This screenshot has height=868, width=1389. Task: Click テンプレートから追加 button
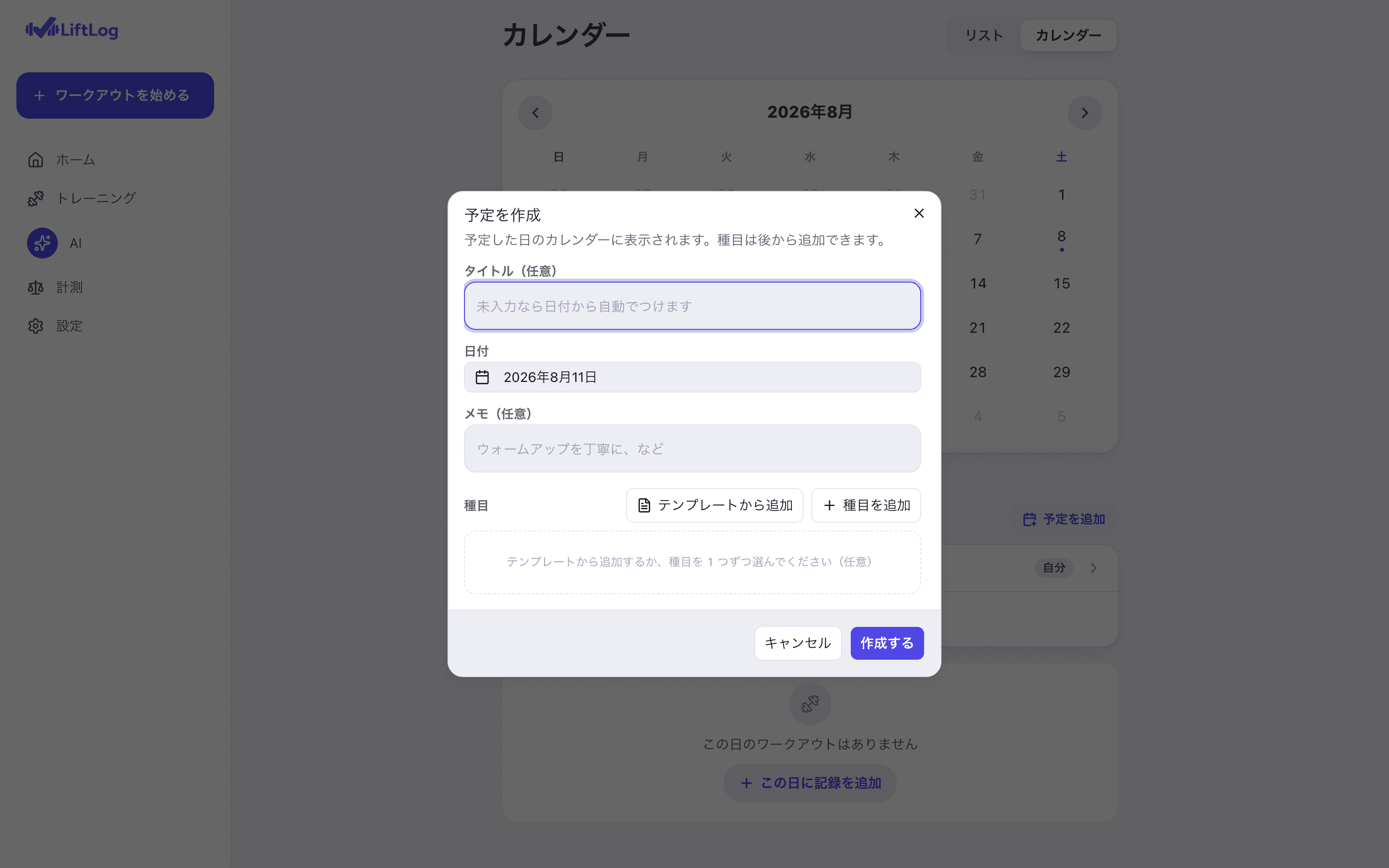click(x=714, y=505)
